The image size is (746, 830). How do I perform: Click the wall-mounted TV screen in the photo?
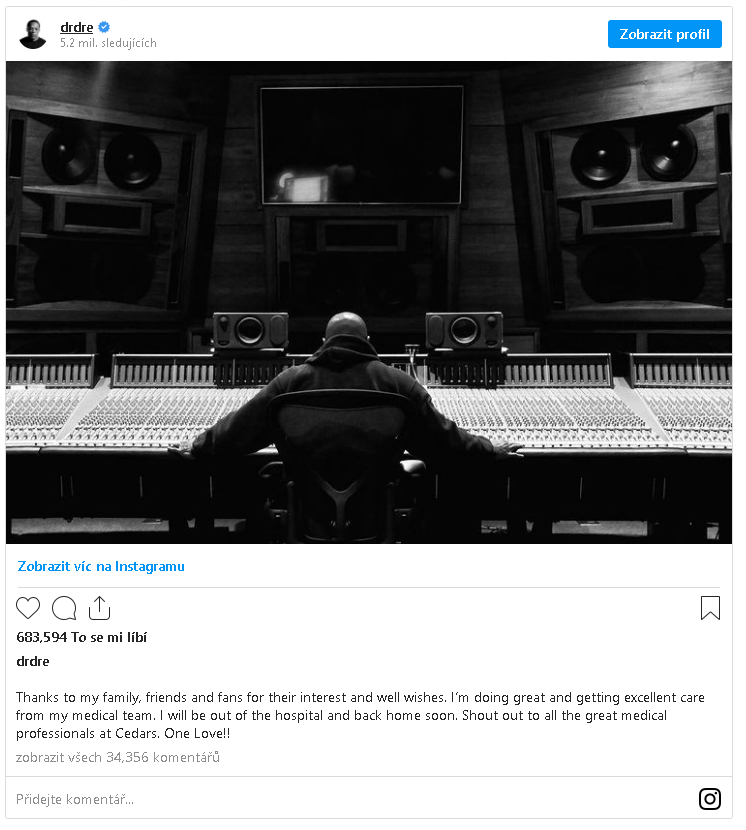click(362, 145)
